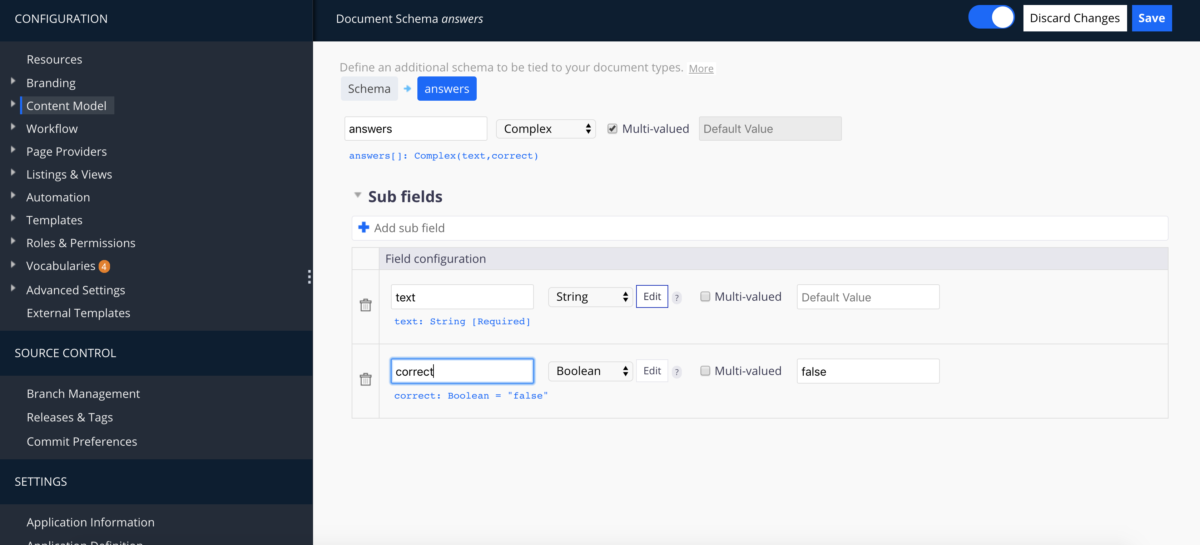Click the default value field containing false

click(867, 371)
